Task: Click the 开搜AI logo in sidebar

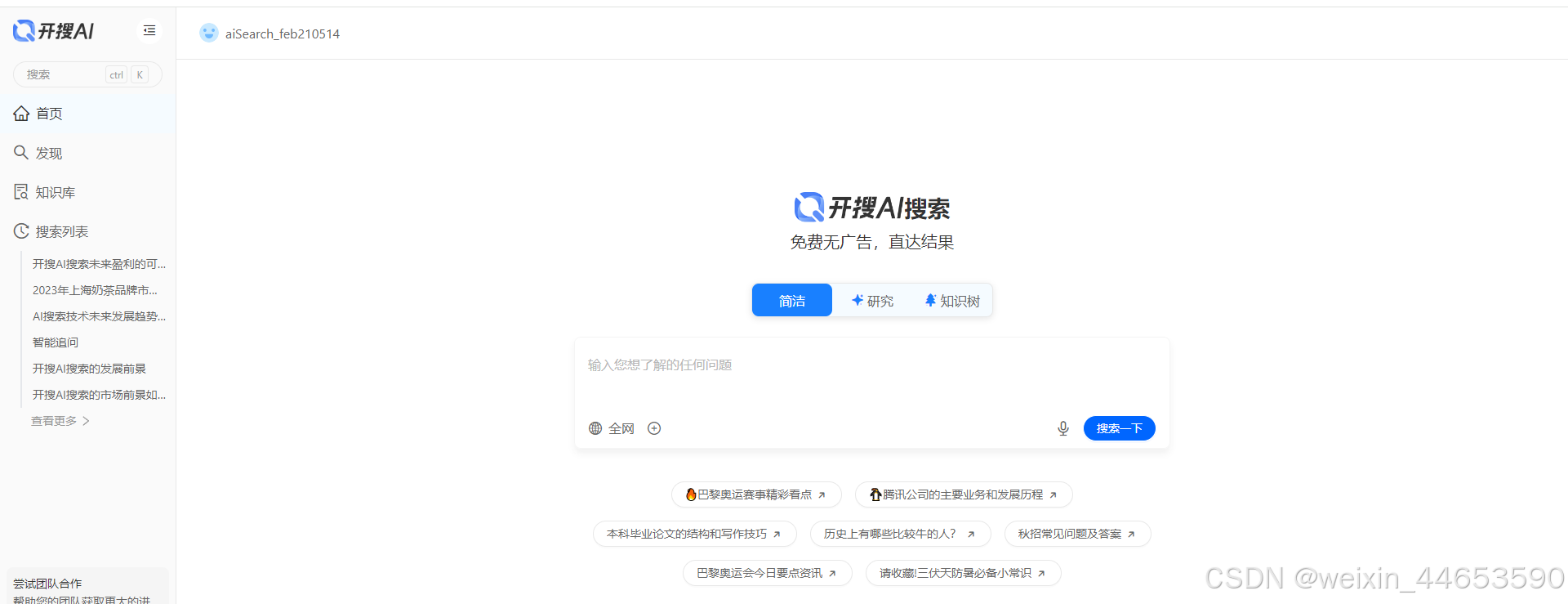Action: coord(53,31)
